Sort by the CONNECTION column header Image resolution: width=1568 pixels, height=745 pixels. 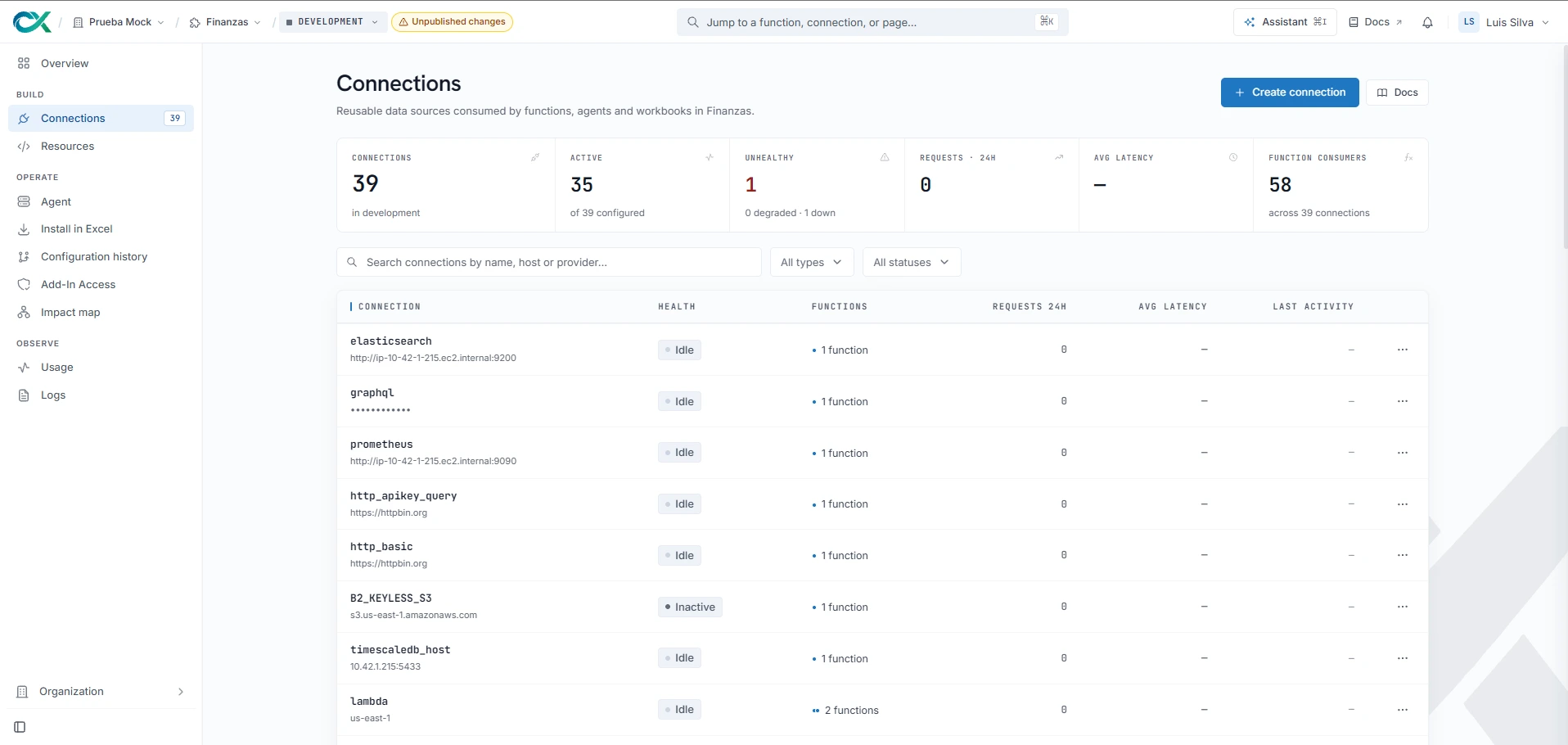tap(389, 307)
